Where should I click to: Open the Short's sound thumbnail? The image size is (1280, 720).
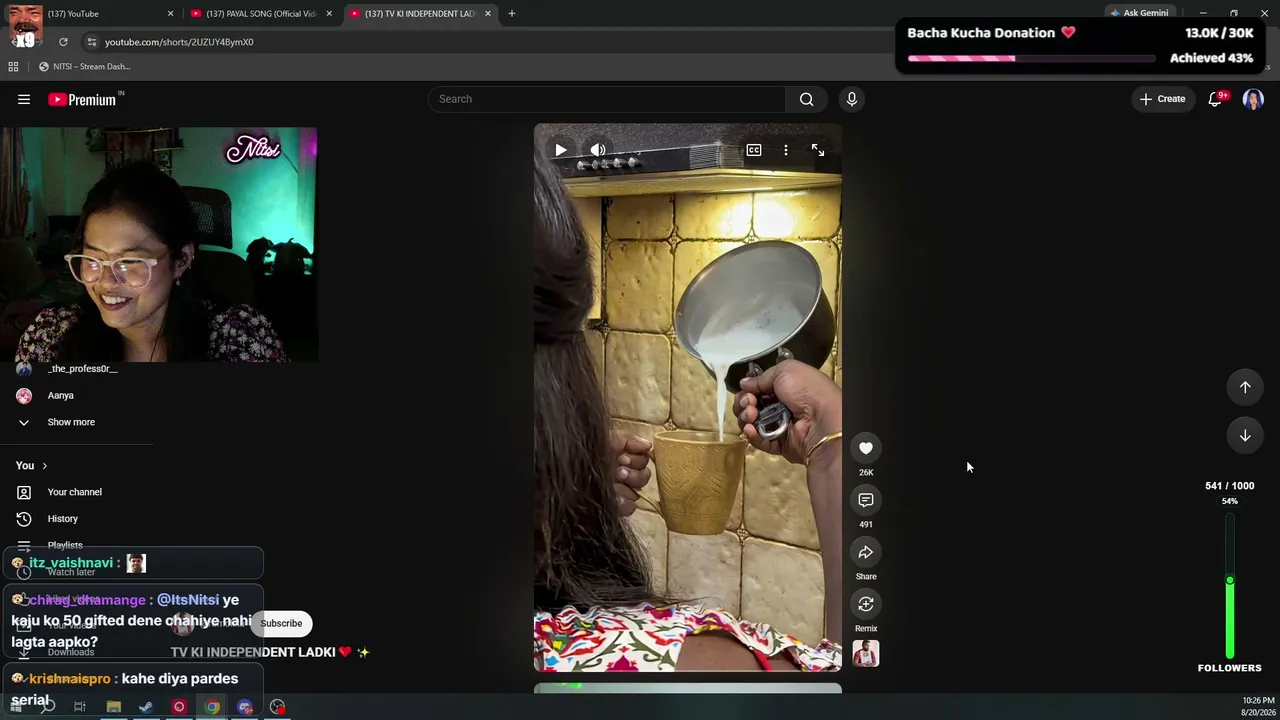click(x=866, y=654)
